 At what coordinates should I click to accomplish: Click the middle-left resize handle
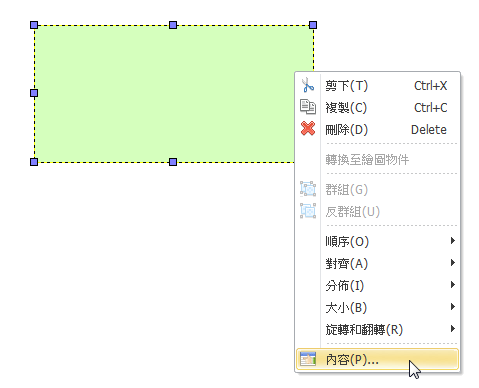coord(34,93)
